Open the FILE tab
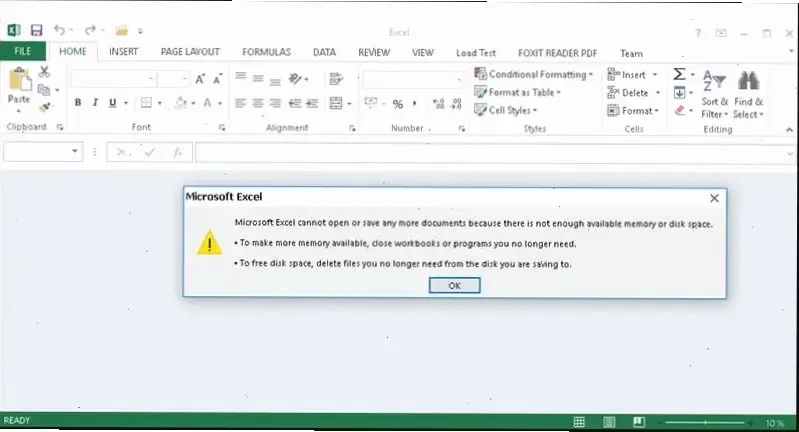Screen dimensions: 799x432 click(x=22, y=51)
